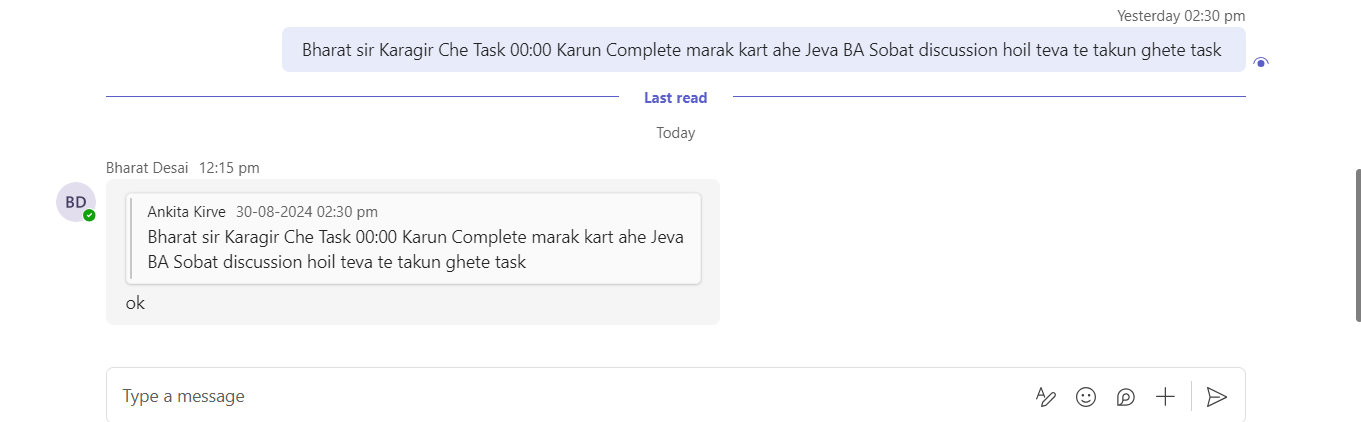Click the chat's vertical scrollbar thumb
Screen dimensions: 1361x422
pyautogui.click(x=1357, y=245)
